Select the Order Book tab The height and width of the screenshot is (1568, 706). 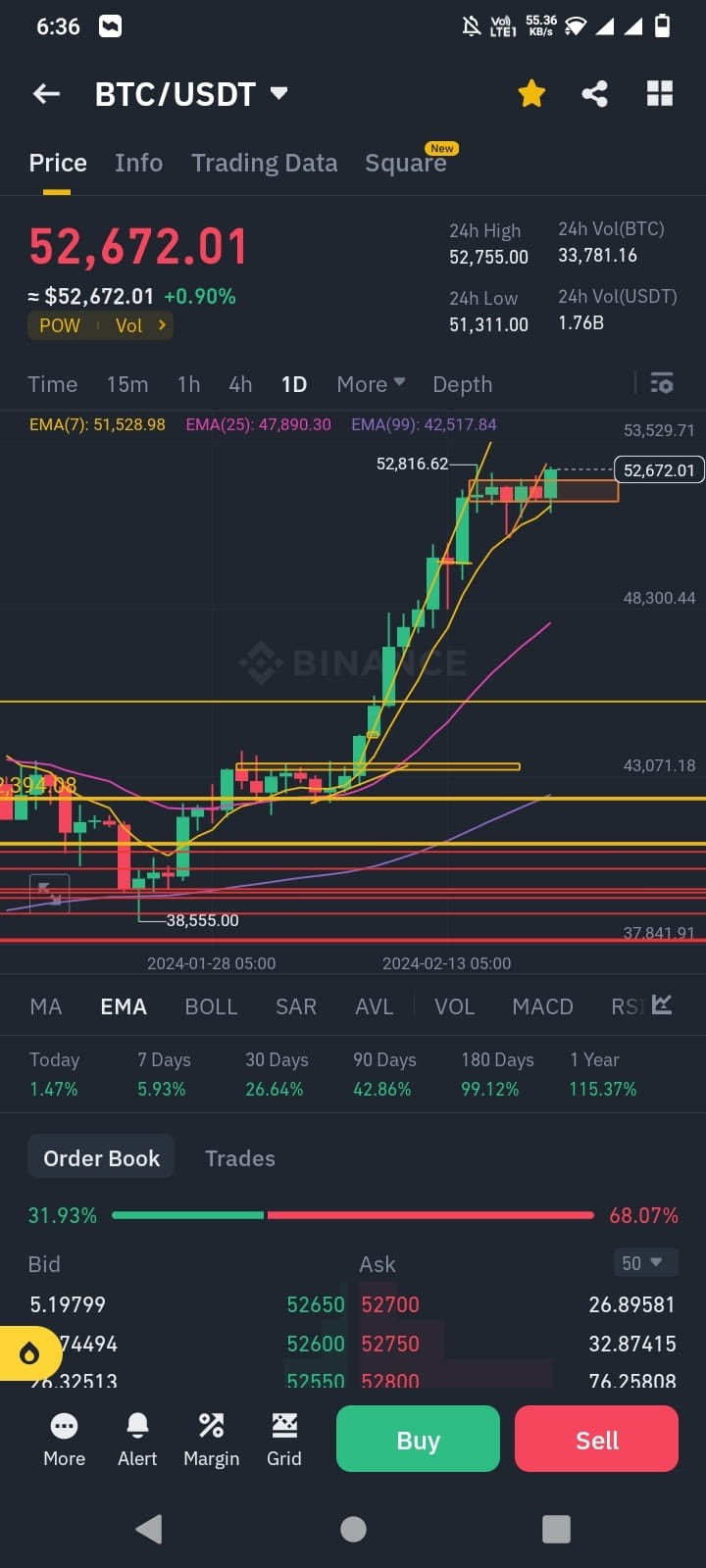(101, 1157)
